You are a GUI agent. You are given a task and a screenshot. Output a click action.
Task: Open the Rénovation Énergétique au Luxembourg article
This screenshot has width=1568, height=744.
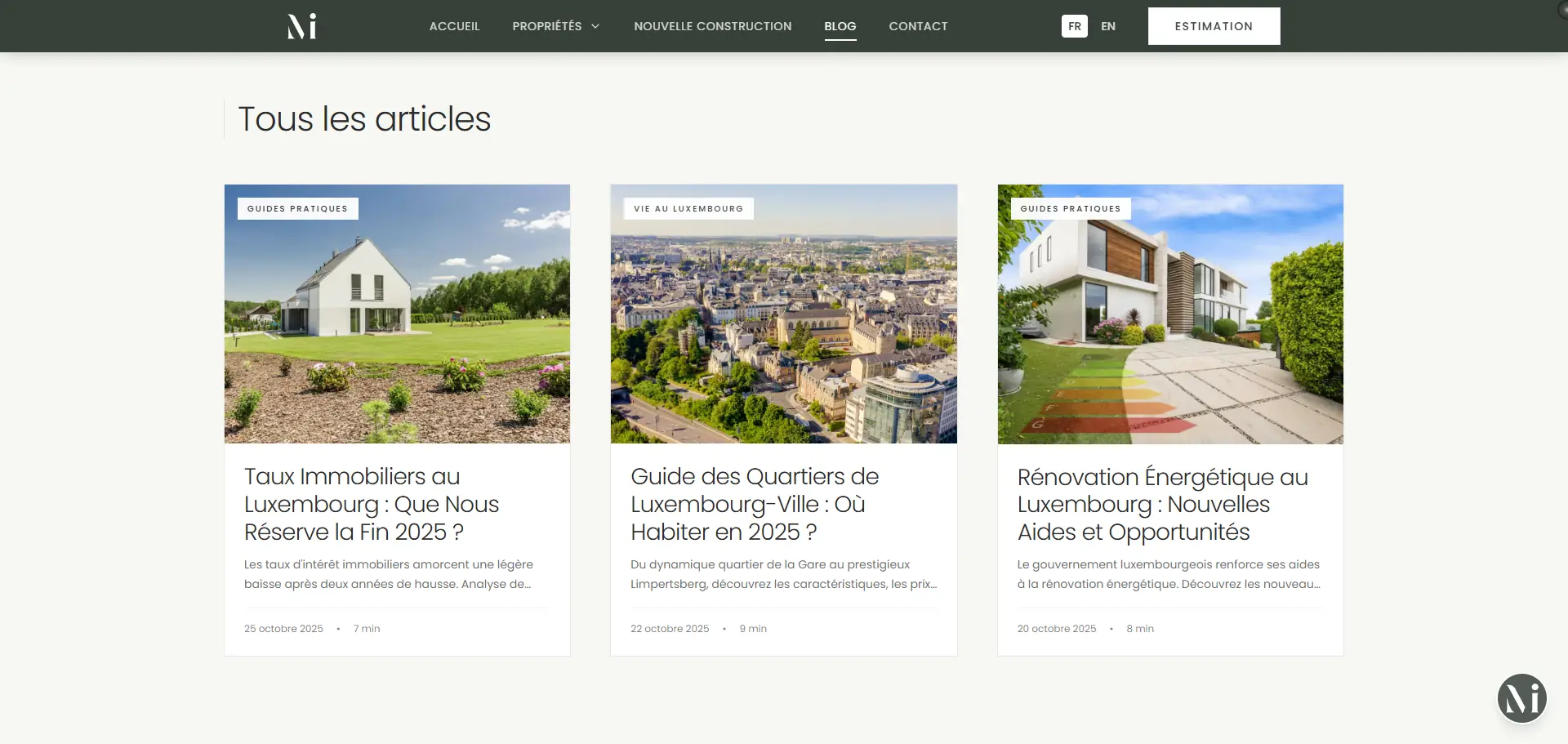tap(1162, 504)
